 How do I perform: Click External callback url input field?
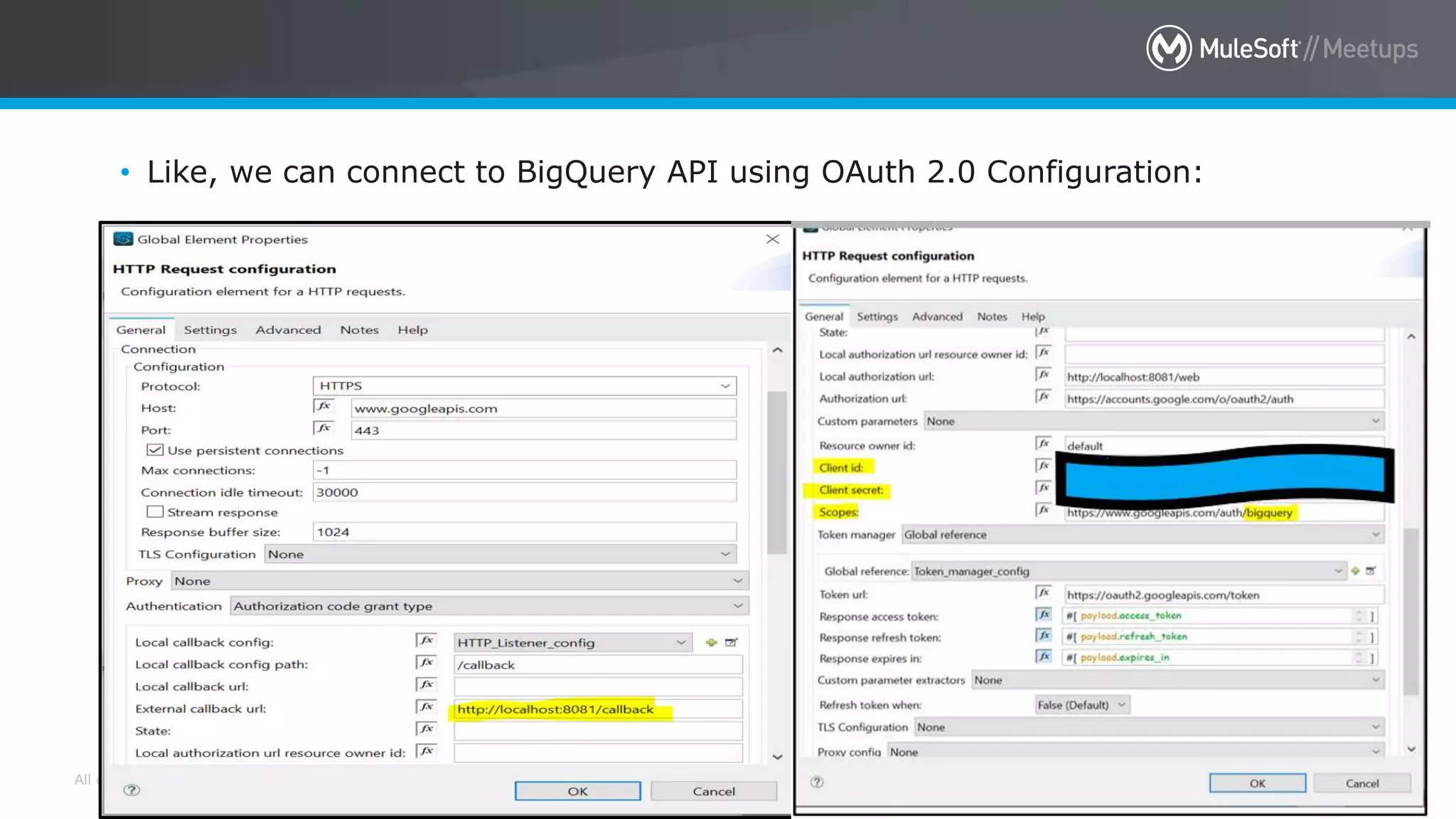(598, 709)
